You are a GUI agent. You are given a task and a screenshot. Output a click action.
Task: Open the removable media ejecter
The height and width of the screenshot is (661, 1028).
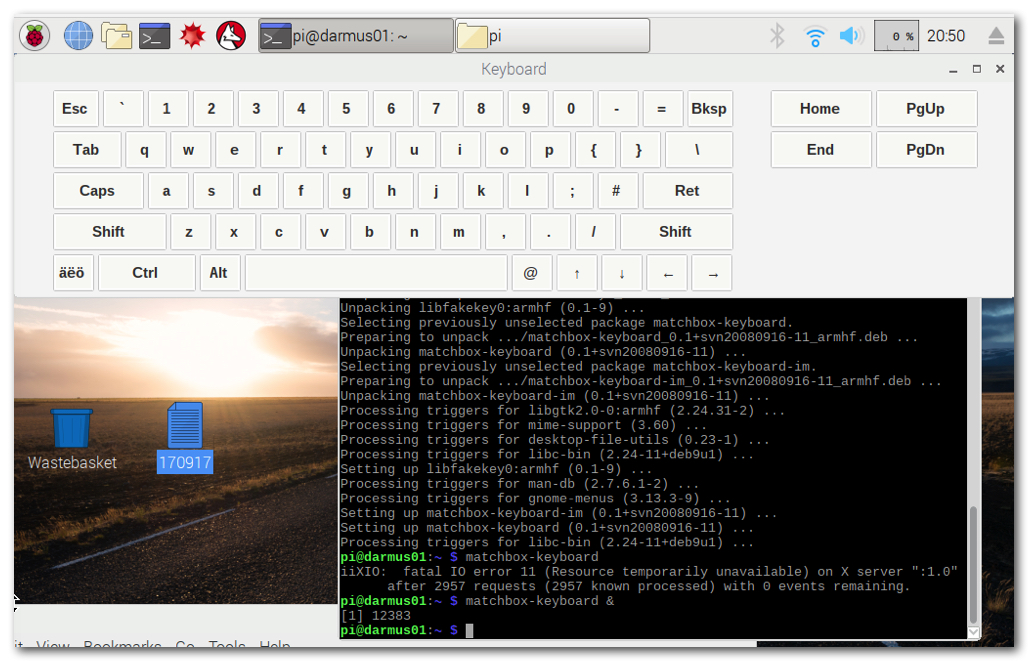click(995, 33)
